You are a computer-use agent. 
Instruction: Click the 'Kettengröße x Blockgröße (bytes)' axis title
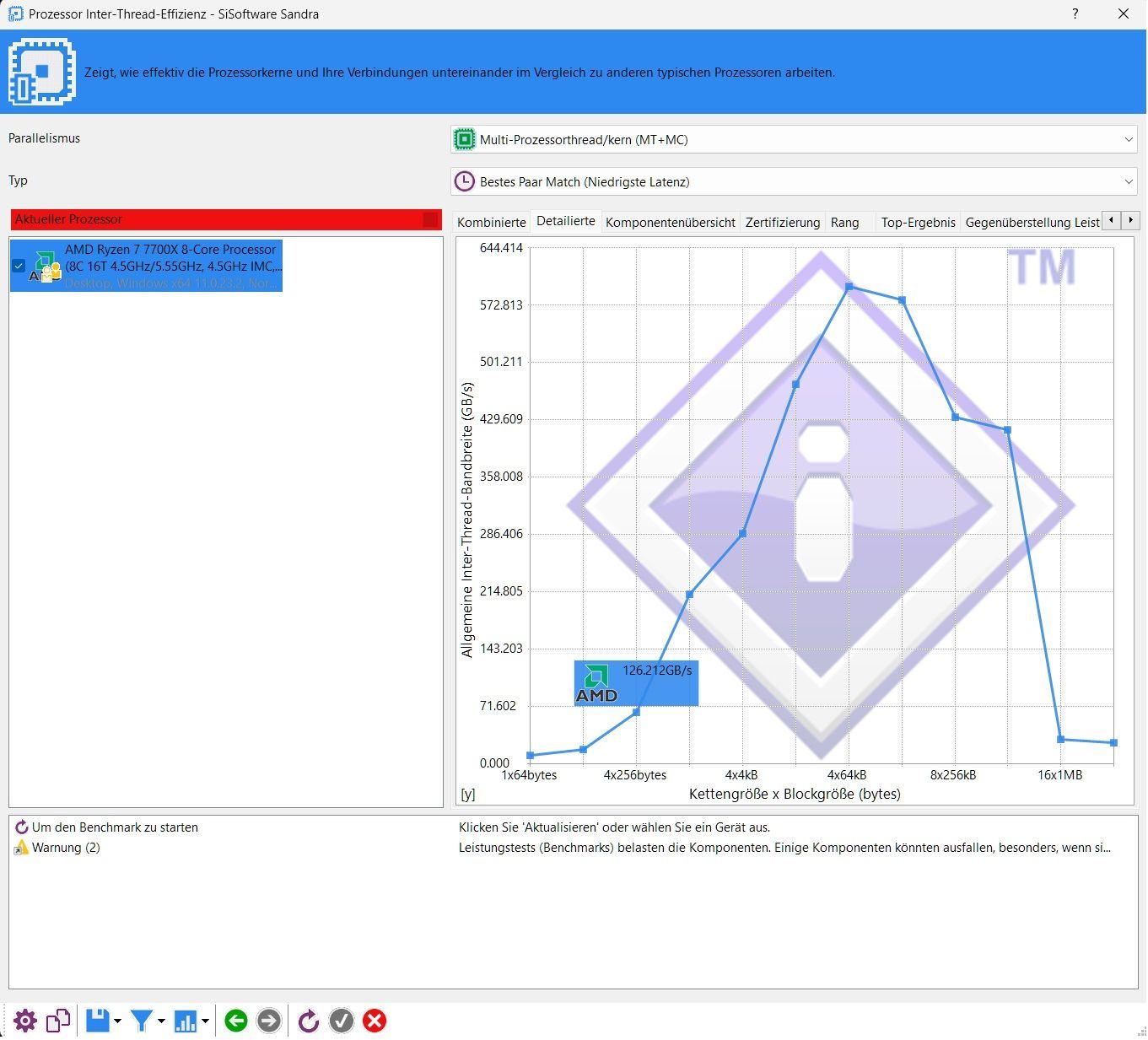click(x=795, y=794)
